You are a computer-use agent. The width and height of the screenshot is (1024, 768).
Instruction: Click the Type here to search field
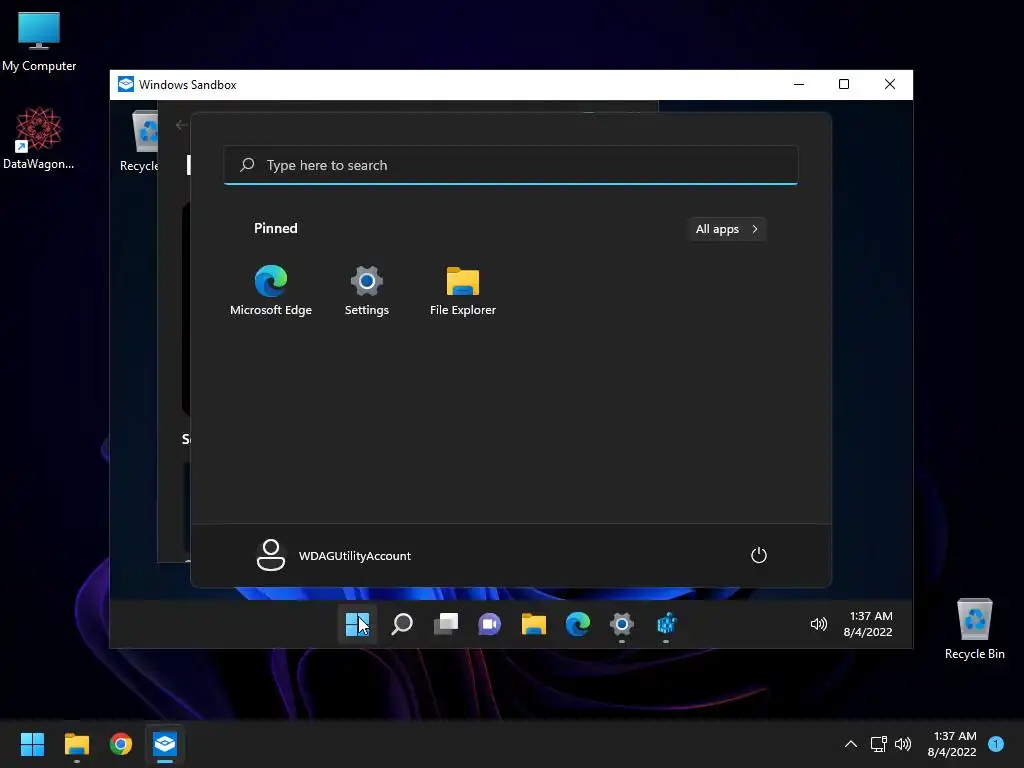(511, 165)
